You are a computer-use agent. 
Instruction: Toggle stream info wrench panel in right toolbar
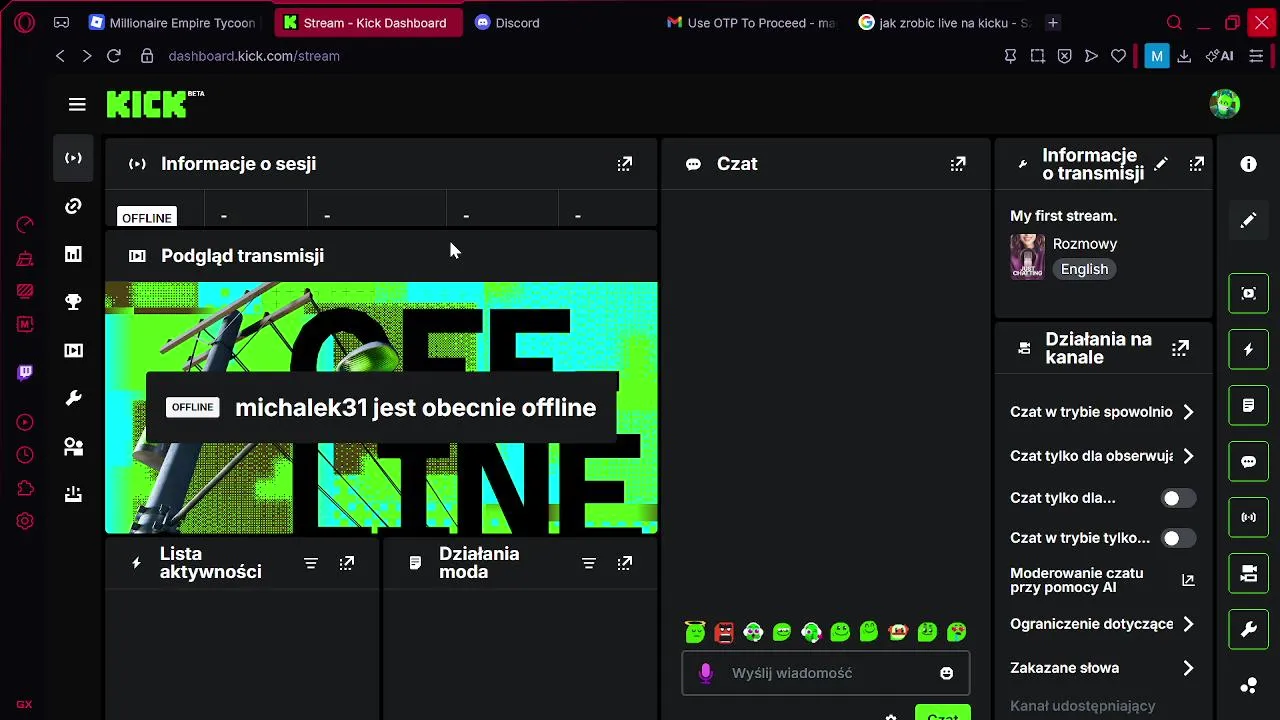coord(1248,630)
